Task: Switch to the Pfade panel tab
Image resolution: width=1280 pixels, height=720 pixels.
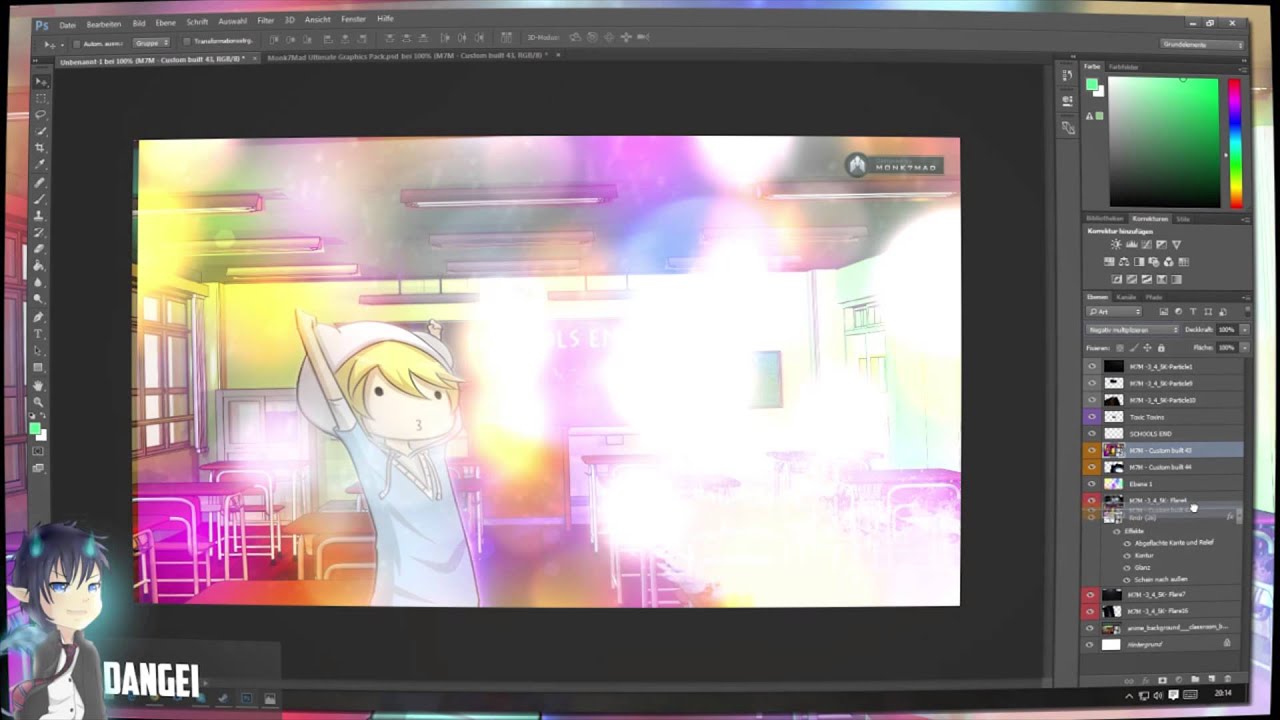Action: pyautogui.click(x=1154, y=297)
